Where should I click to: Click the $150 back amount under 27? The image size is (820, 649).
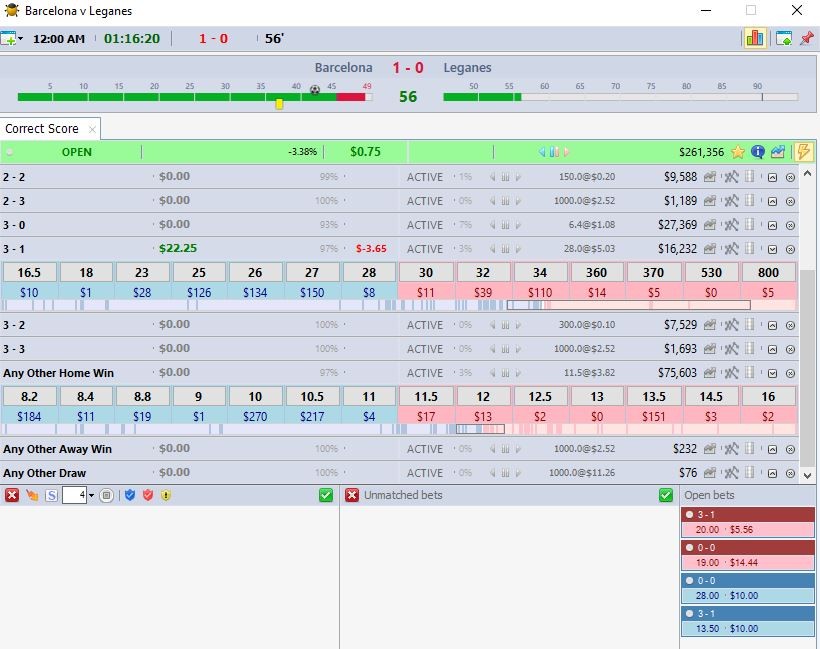tap(312, 292)
